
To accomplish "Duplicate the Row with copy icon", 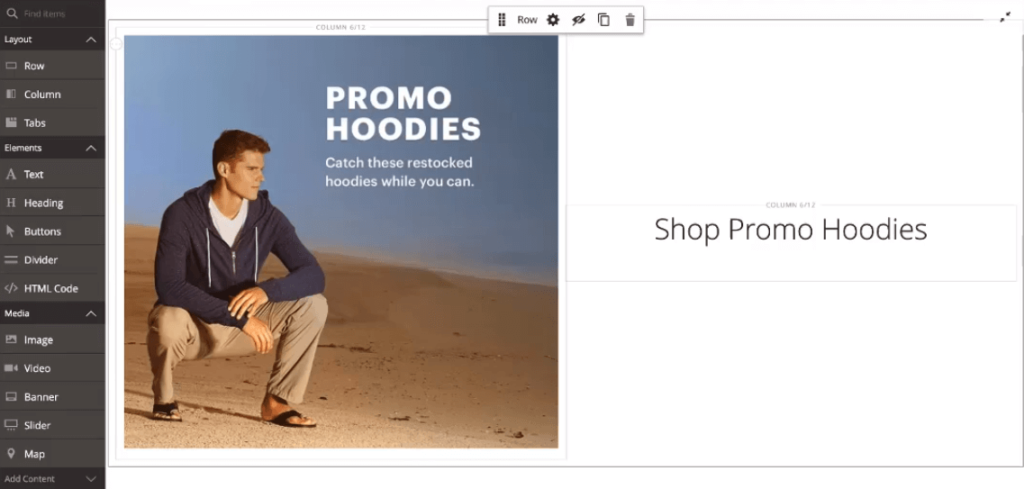I will pos(604,20).
